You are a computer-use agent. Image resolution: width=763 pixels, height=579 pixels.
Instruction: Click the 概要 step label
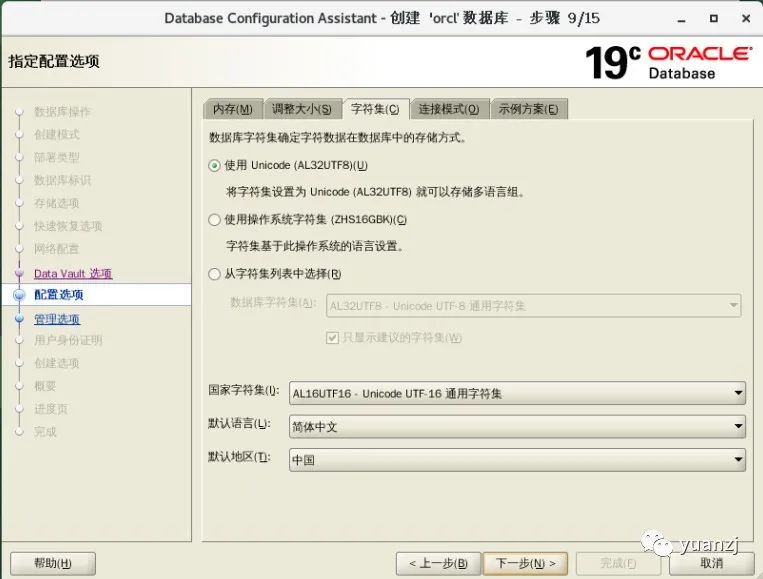coord(45,386)
